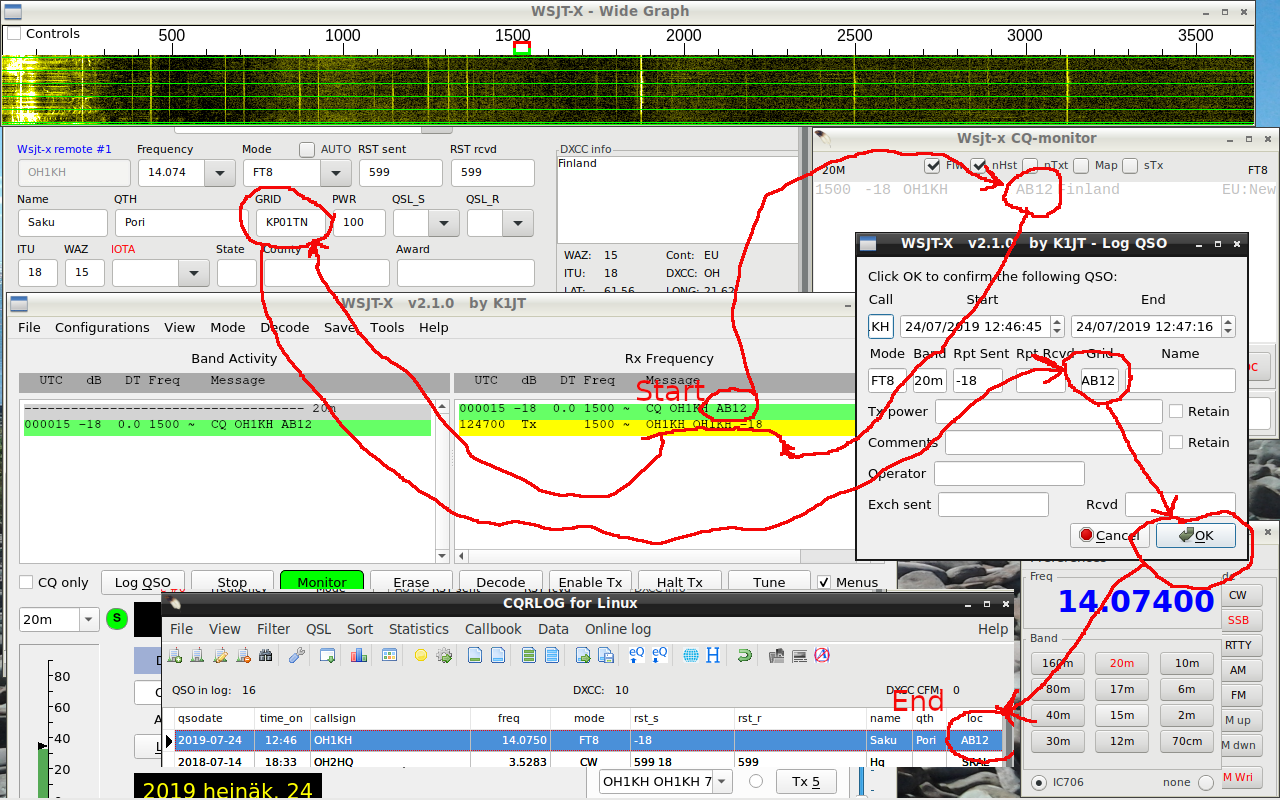Click the page with green export arrow icon
Viewport: 1280px width, 800px height.
583,655
